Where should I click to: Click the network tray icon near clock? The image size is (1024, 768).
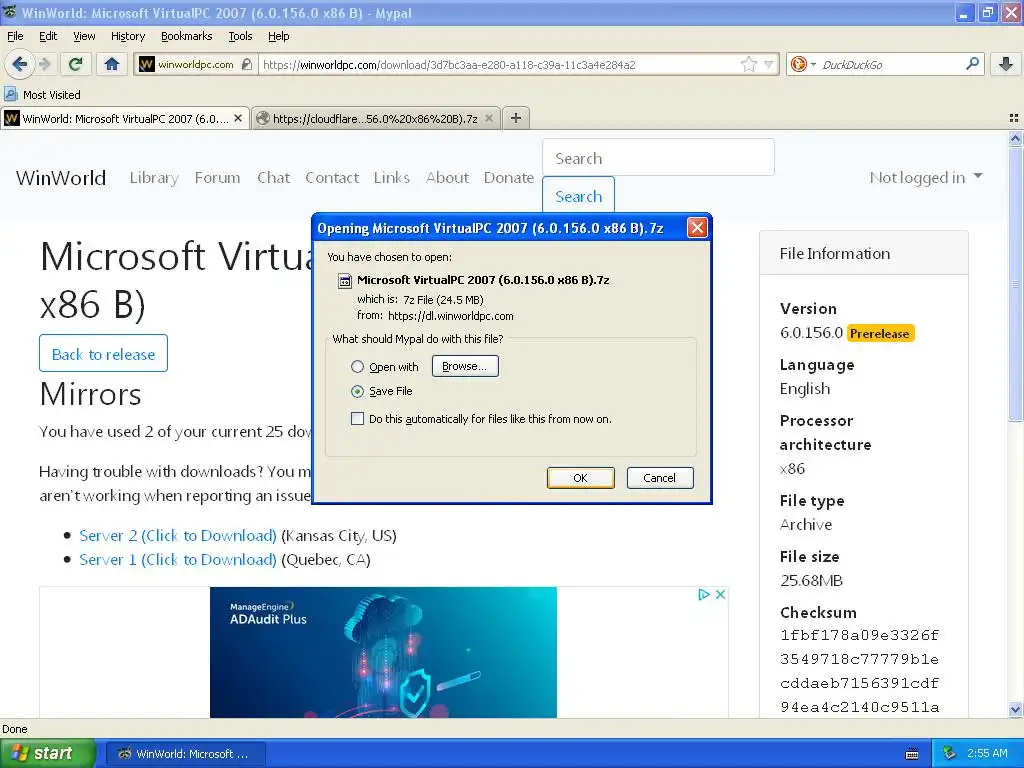(950, 753)
